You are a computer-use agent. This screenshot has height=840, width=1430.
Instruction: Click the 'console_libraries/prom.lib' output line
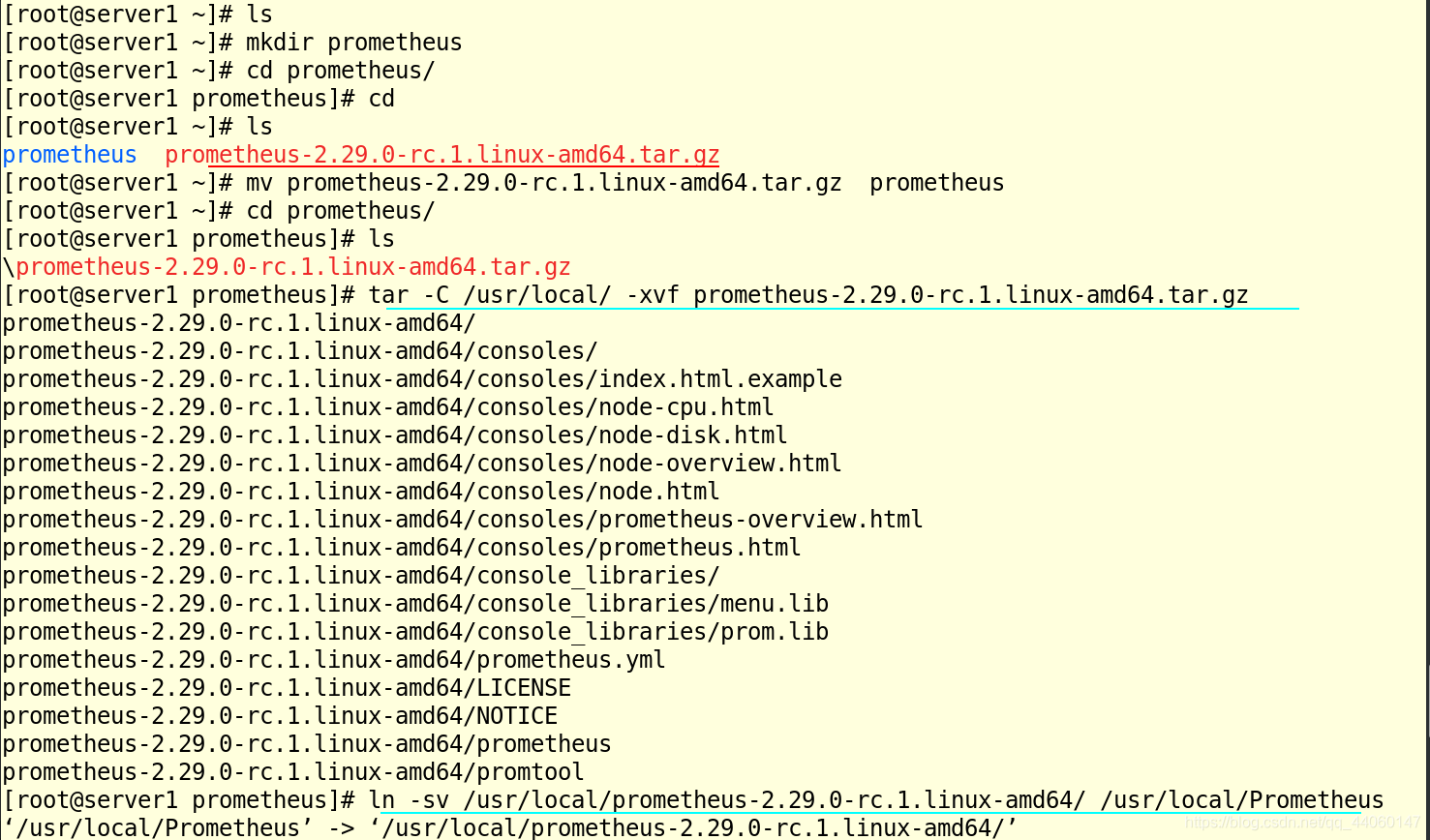tap(415, 632)
